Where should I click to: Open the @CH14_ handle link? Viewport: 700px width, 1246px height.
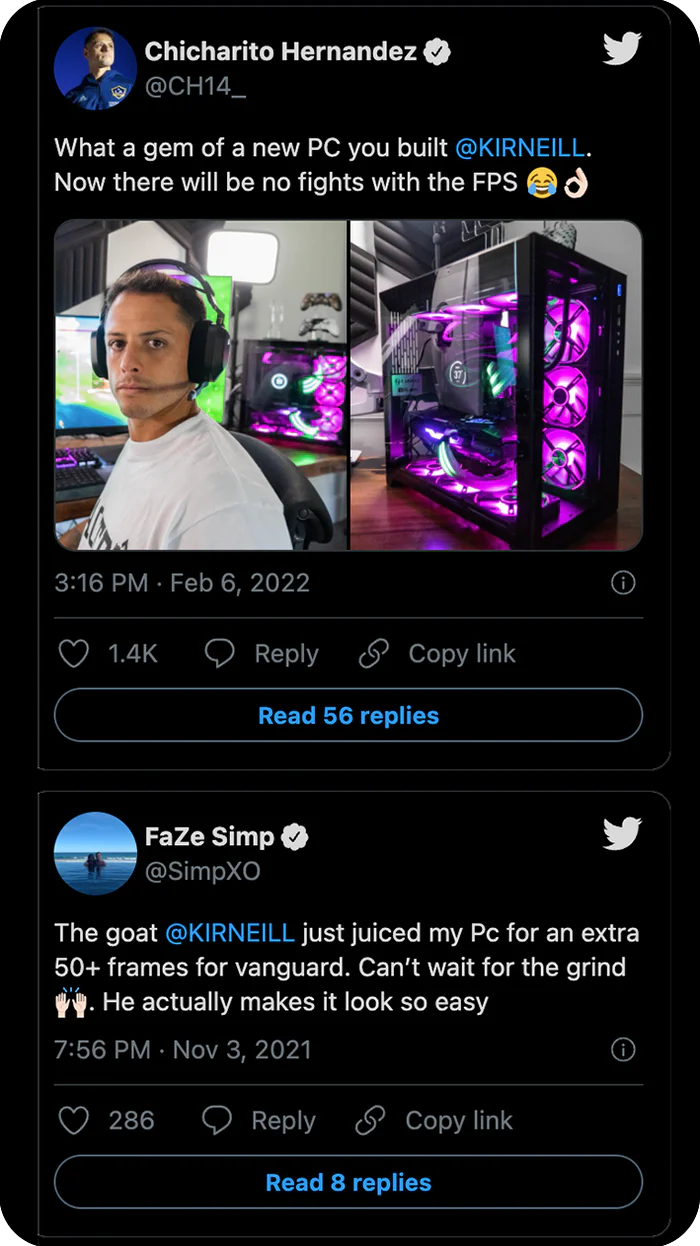[196, 86]
